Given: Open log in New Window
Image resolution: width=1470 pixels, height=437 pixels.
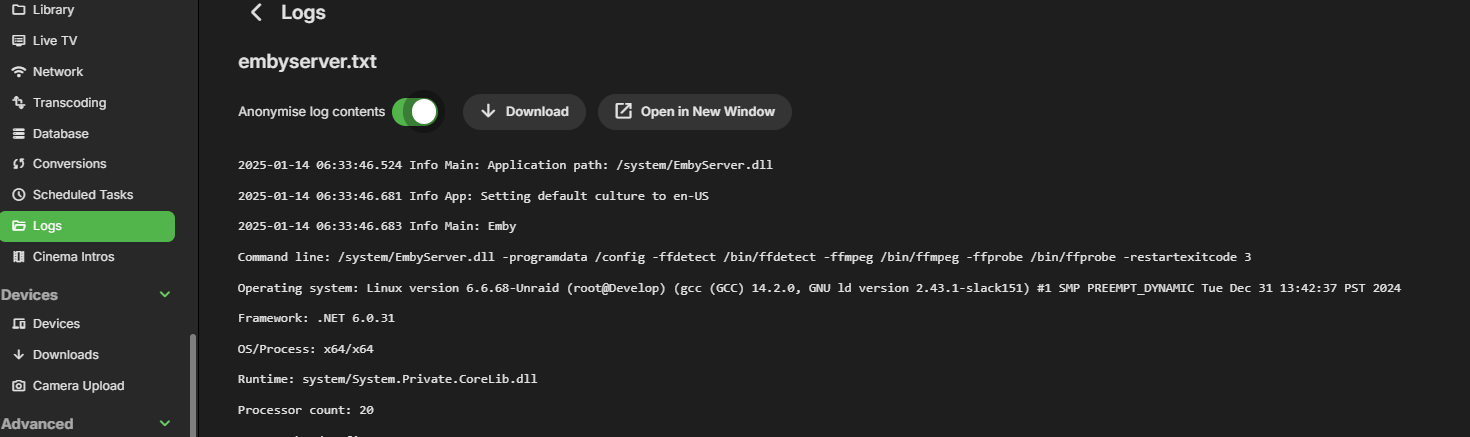Looking at the screenshot, I should (x=694, y=112).
